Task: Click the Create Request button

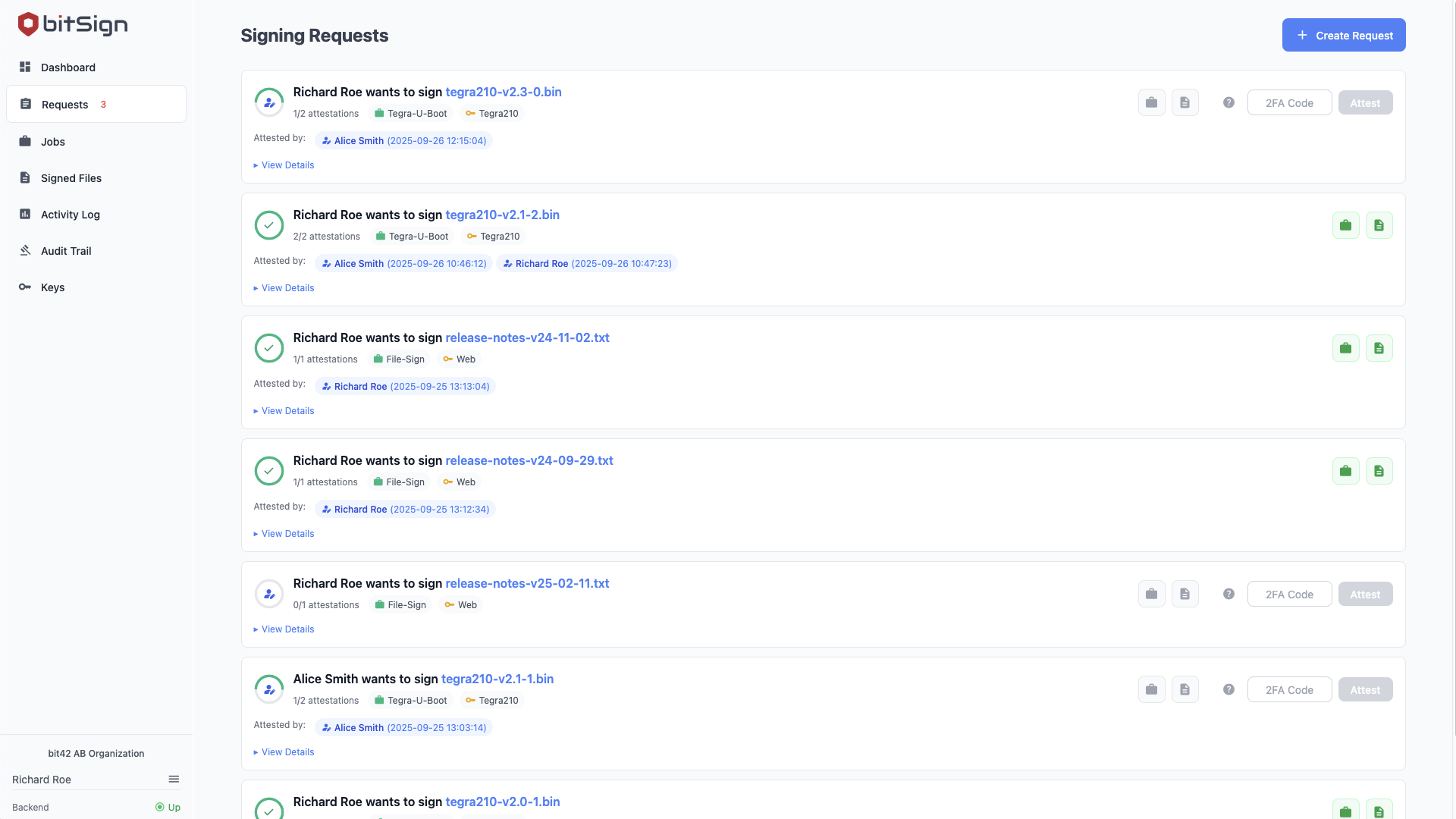Action: [x=1343, y=35]
